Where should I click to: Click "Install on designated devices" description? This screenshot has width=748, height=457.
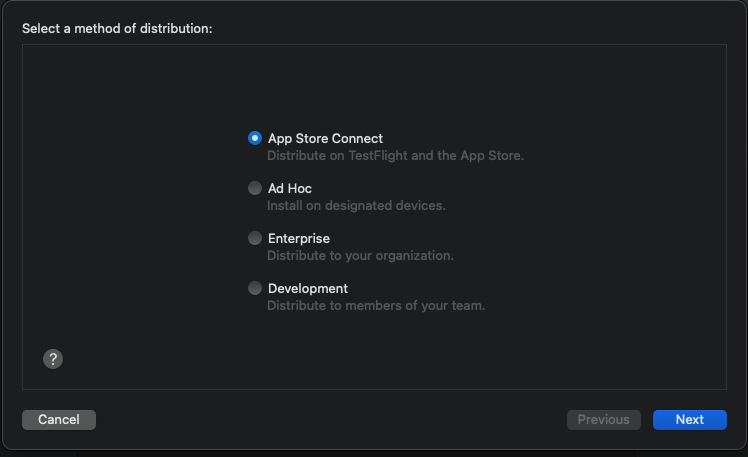[x=355, y=205]
